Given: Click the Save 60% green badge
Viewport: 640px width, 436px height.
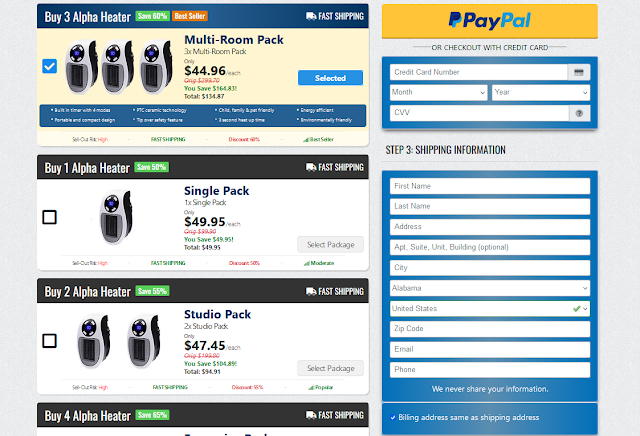Looking at the screenshot, I should click(152, 16).
